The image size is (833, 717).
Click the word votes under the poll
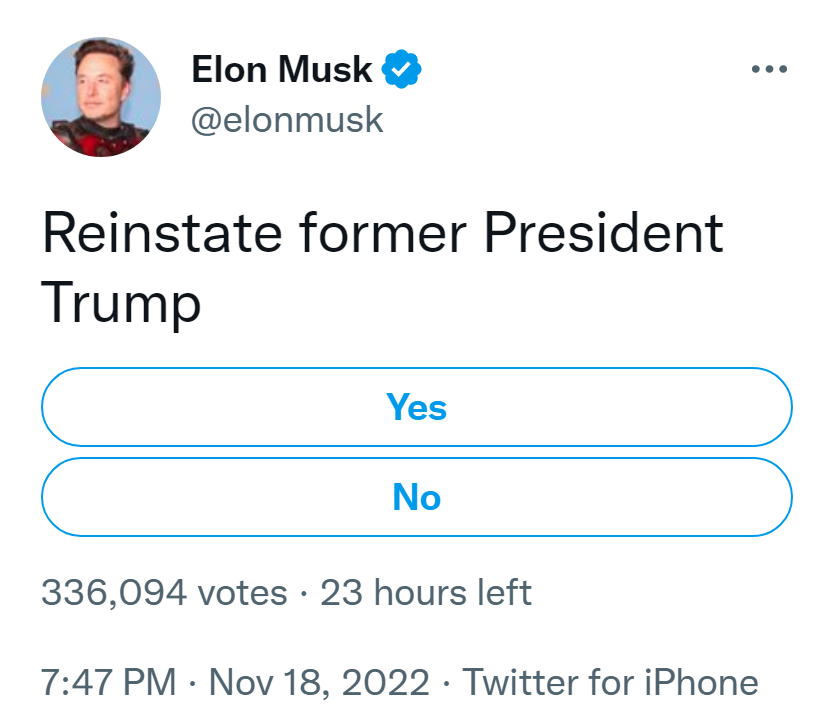[x=242, y=592]
